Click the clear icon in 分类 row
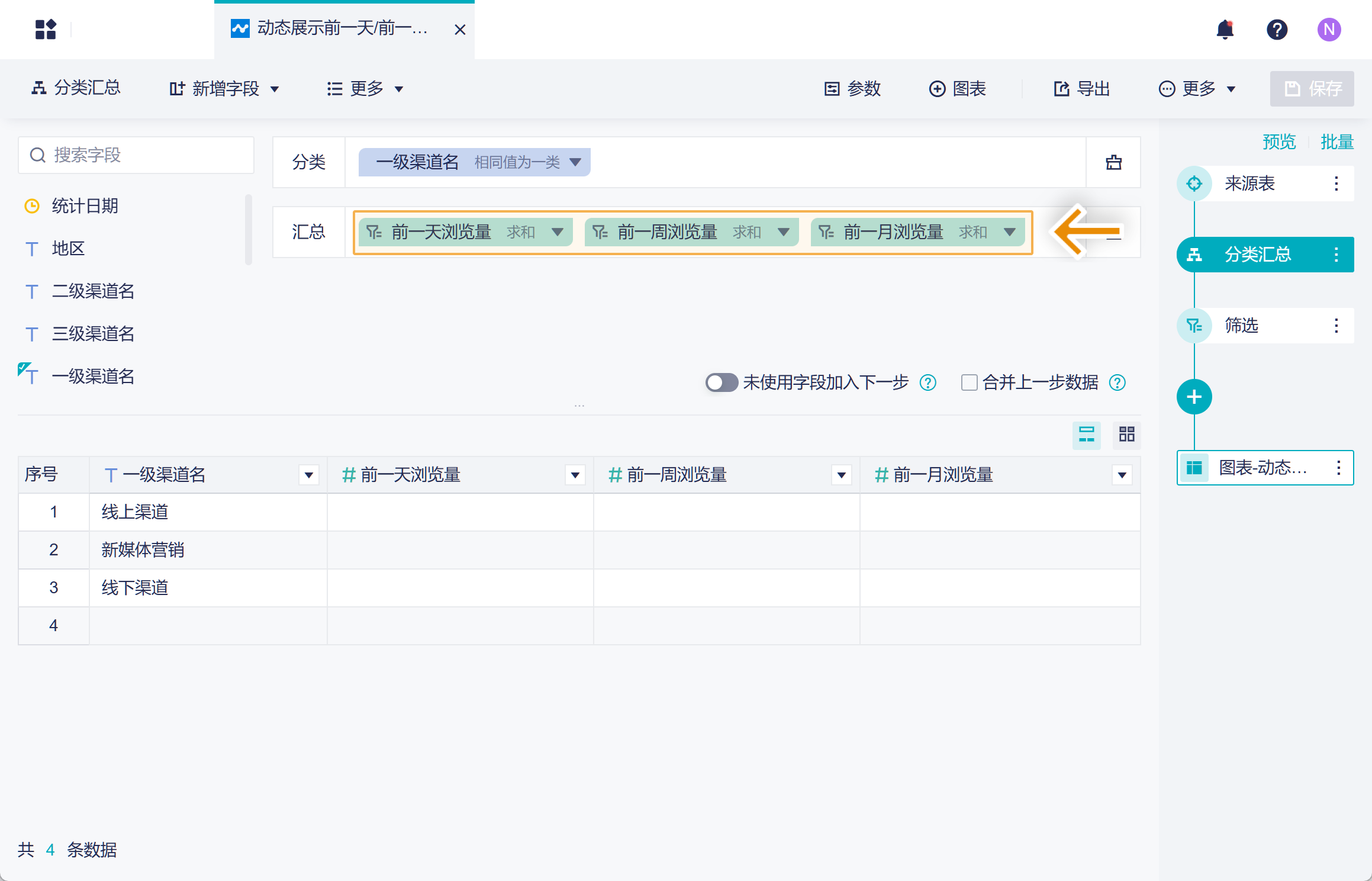 (x=1113, y=162)
